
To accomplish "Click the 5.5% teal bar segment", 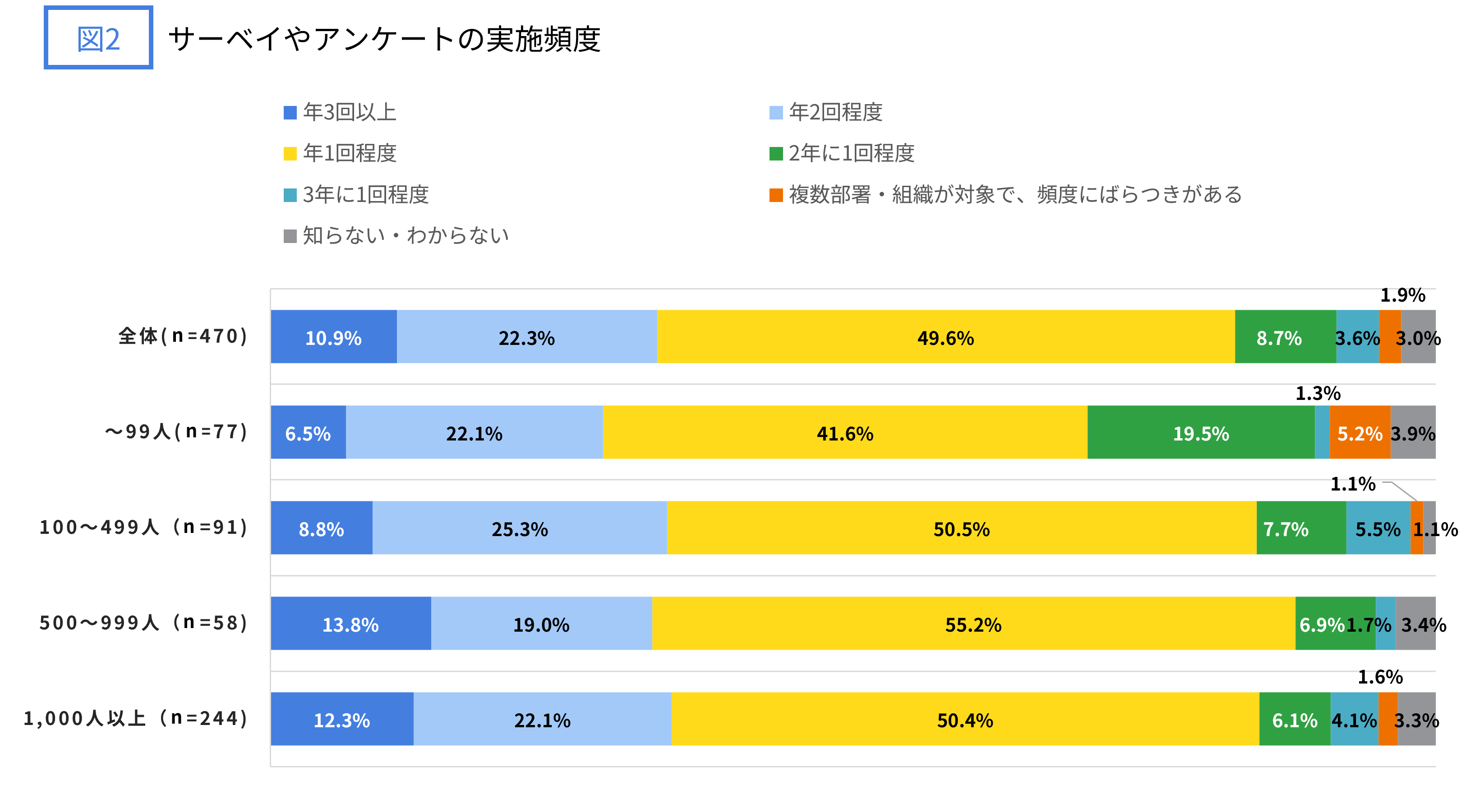I will pyautogui.click(x=1377, y=528).
